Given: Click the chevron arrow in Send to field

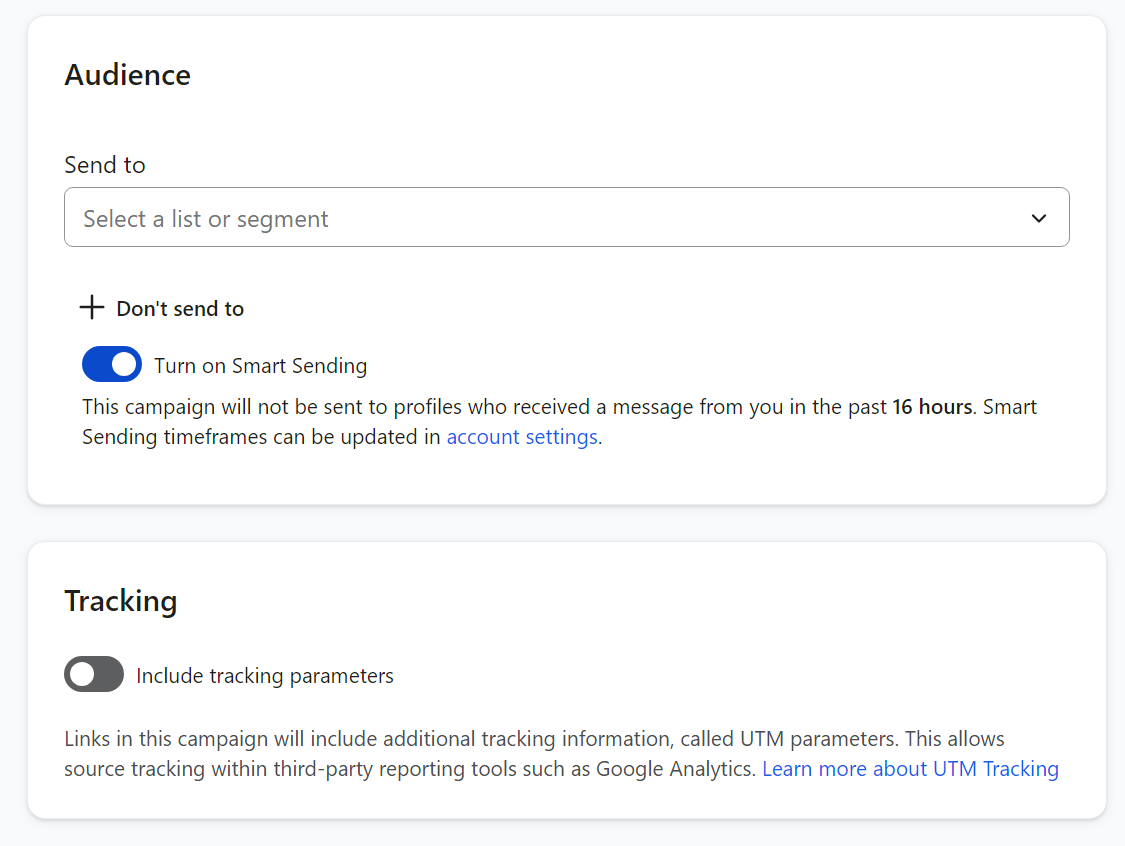Looking at the screenshot, I should pyautogui.click(x=1038, y=218).
